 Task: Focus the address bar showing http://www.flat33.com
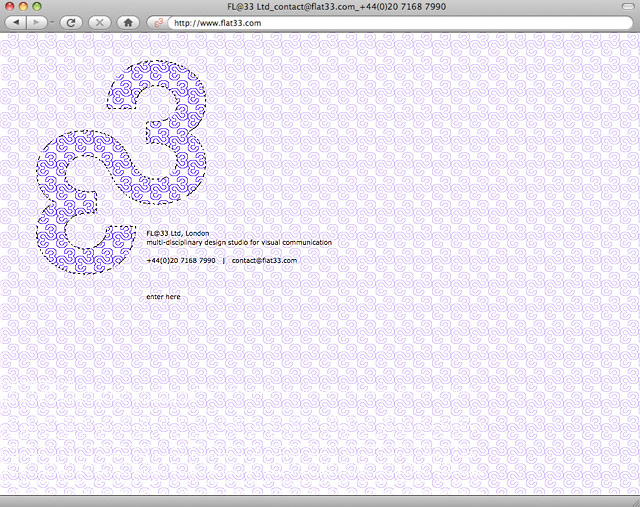click(x=400, y=23)
